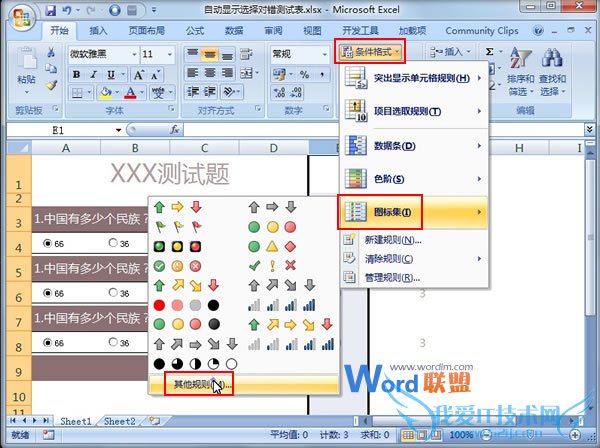The image size is (600, 448).
Task: Select radio button 66 in row 4
Action: [x=47, y=243]
